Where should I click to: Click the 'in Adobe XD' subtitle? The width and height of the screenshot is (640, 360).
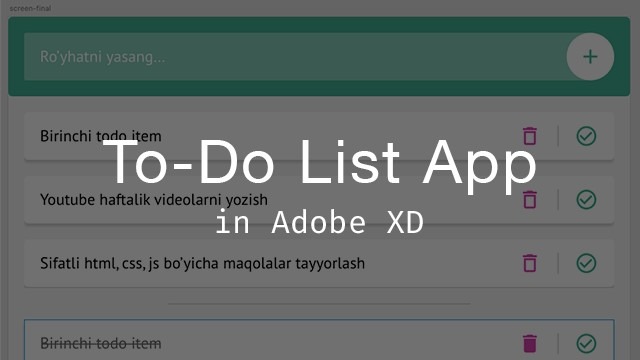320,222
